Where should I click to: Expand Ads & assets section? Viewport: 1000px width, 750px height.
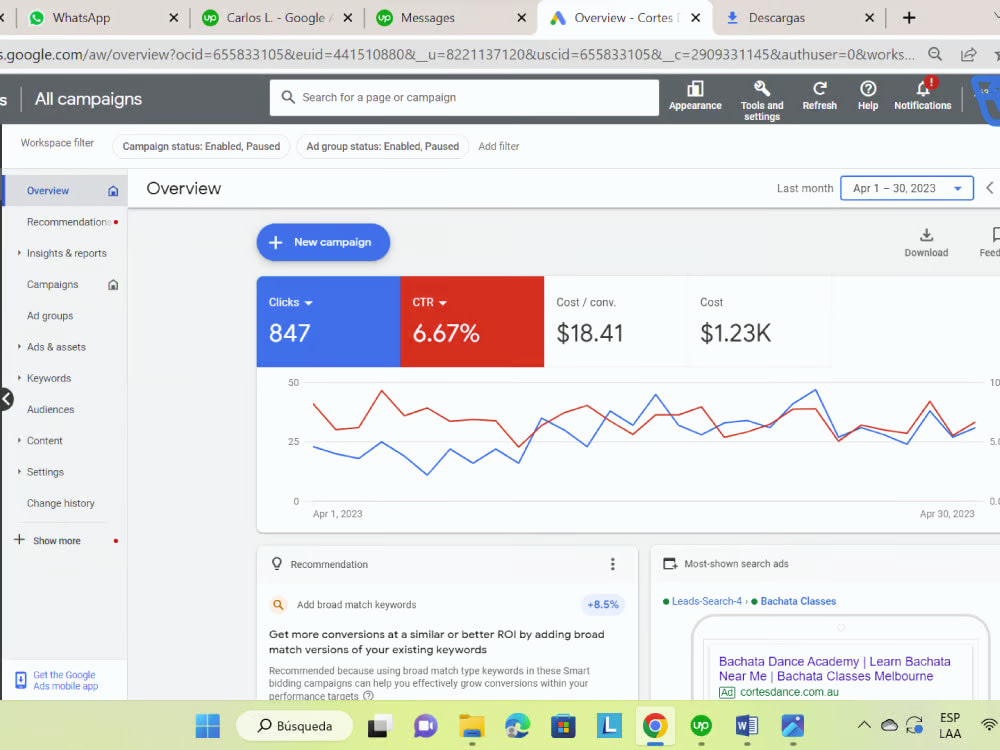pyautogui.click(x=56, y=347)
